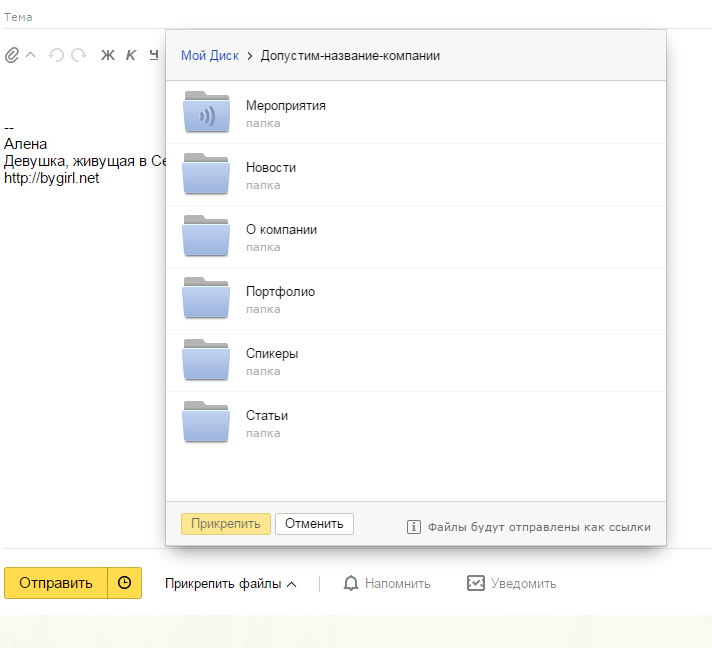
Task: Open scheduled send clock button
Action: tap(124, 583)
